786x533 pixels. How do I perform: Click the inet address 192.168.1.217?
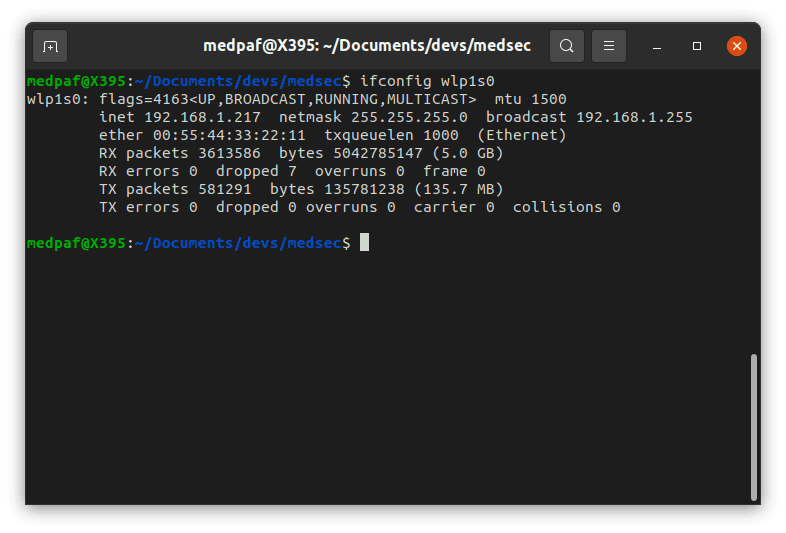[x=203, y=117]
